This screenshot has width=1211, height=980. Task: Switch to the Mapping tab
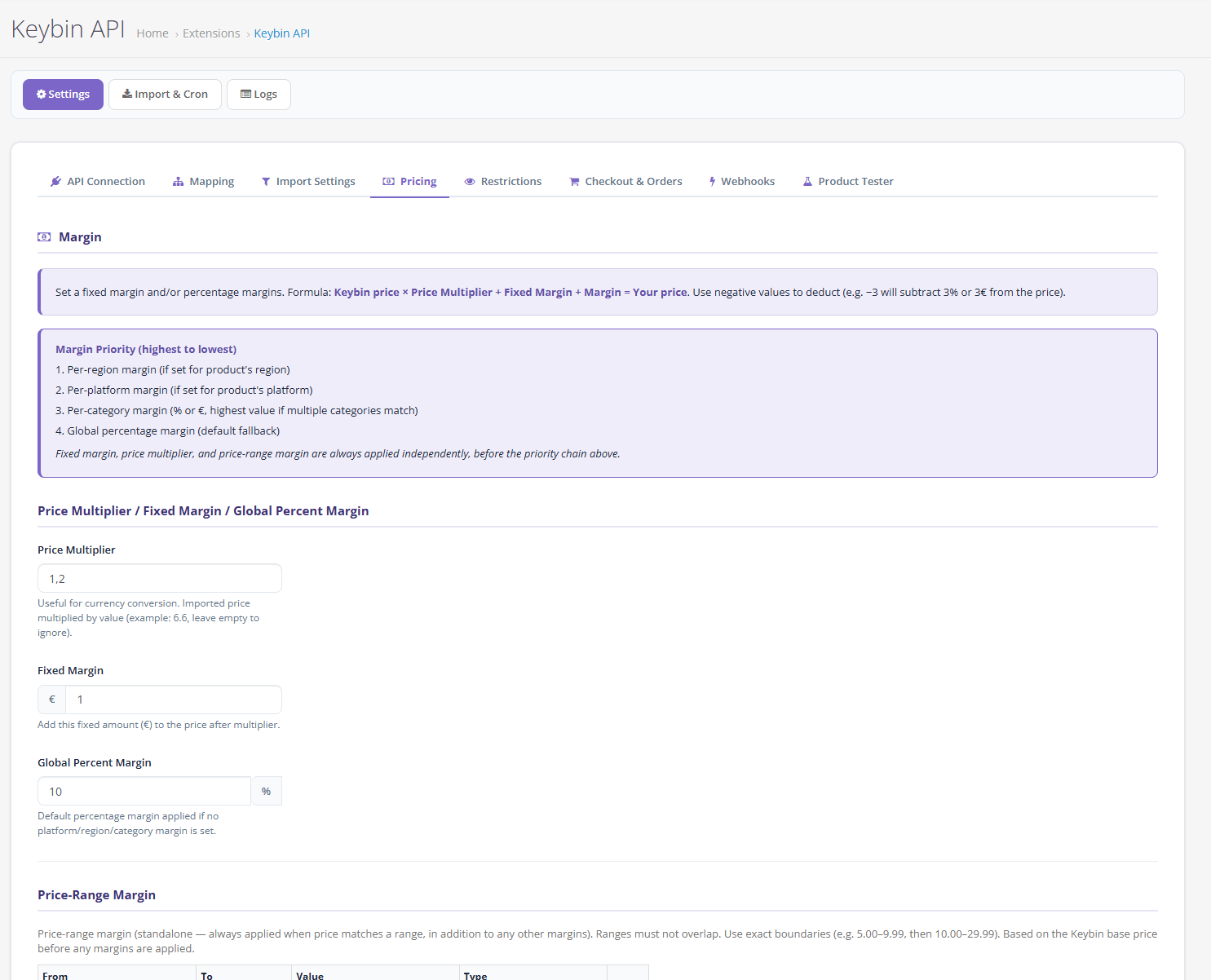pyautogui.click(x=211, y=182)
